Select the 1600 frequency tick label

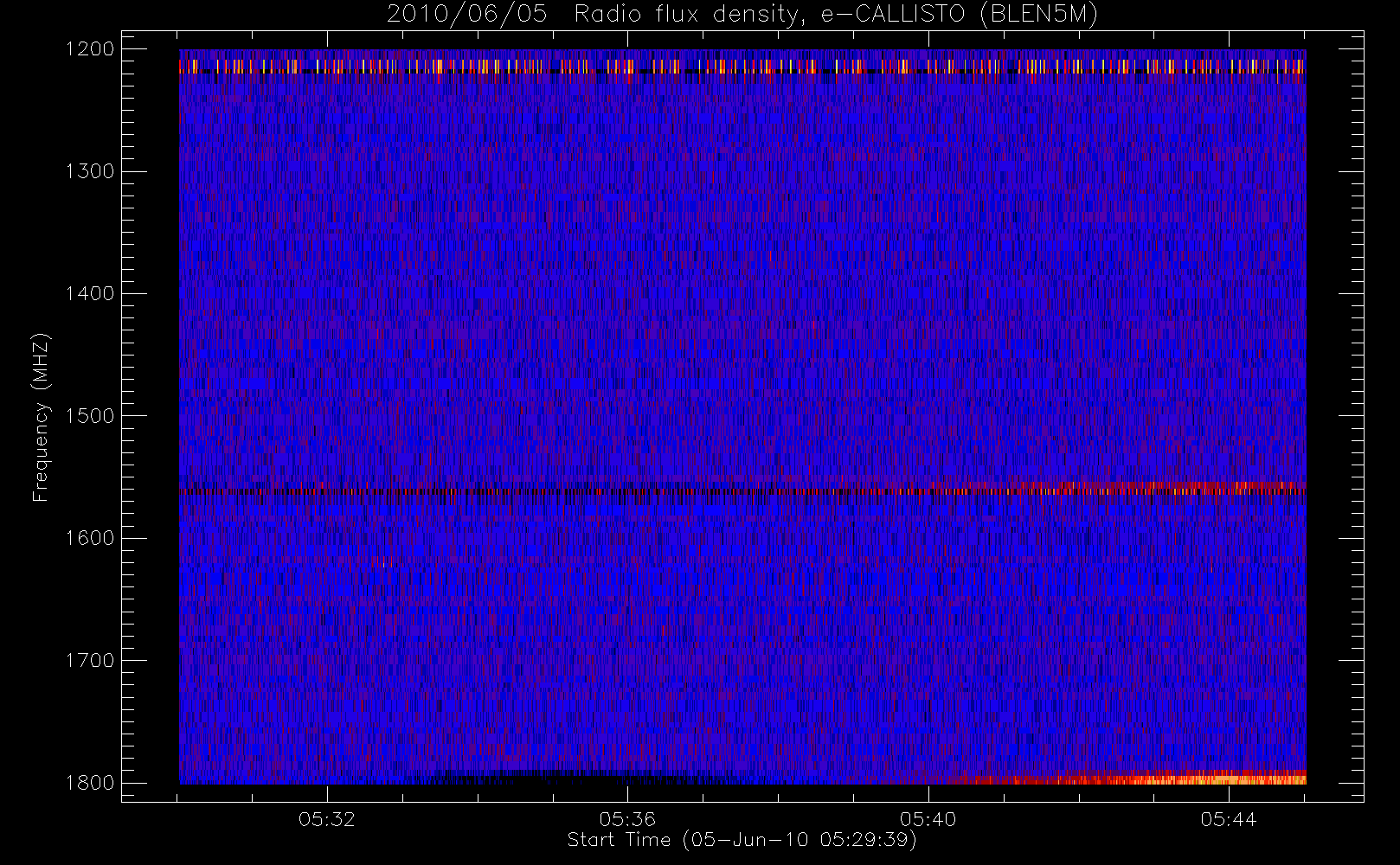tap(90, 538)
